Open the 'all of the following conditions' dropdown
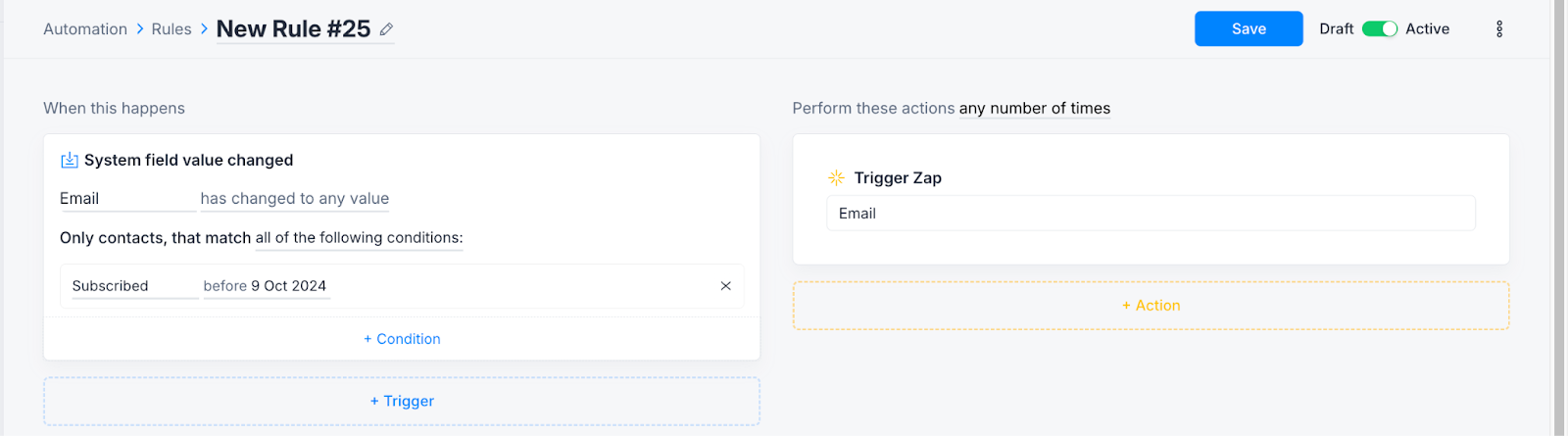Image resolution: width=1568 pixels, height=436 pixels. click(x=359, y=238)
